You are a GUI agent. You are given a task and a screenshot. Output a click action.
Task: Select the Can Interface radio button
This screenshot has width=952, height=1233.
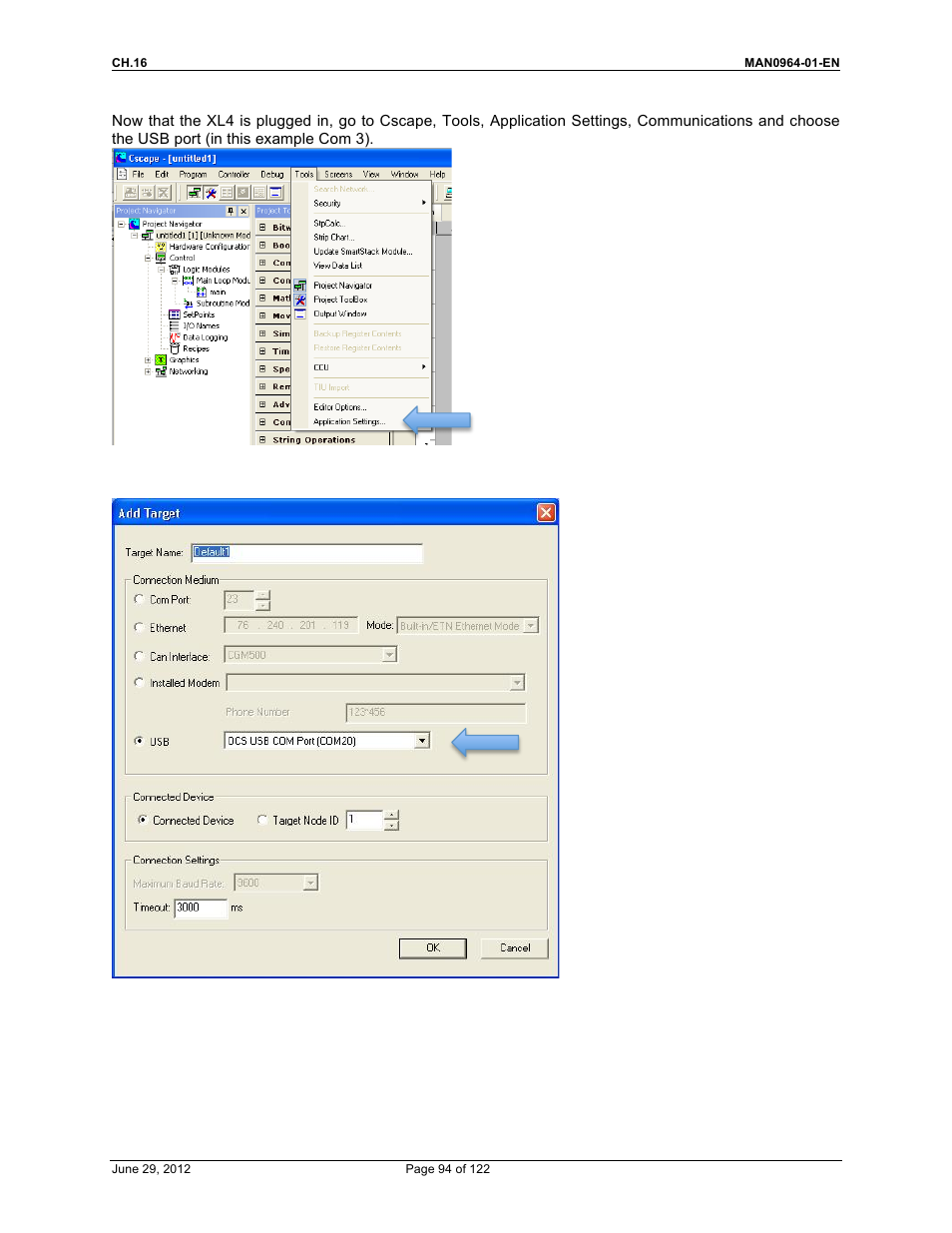[x=139, y=656]
